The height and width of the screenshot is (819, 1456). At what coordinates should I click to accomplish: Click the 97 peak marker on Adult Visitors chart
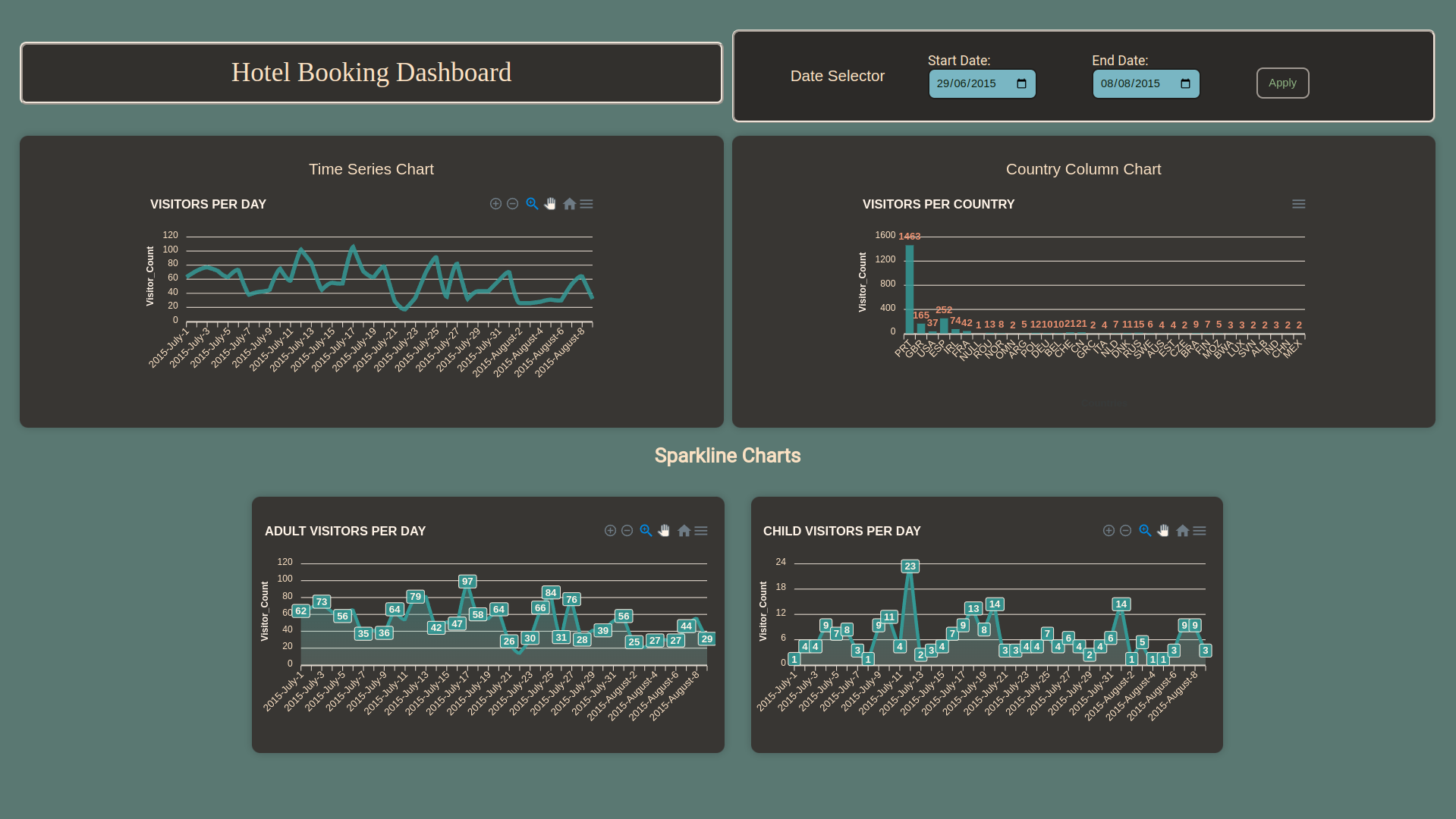tap(467, 581)
